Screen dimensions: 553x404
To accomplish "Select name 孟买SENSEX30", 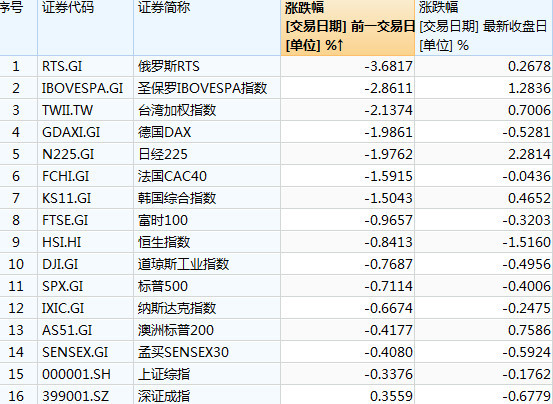I will (183, 352).
